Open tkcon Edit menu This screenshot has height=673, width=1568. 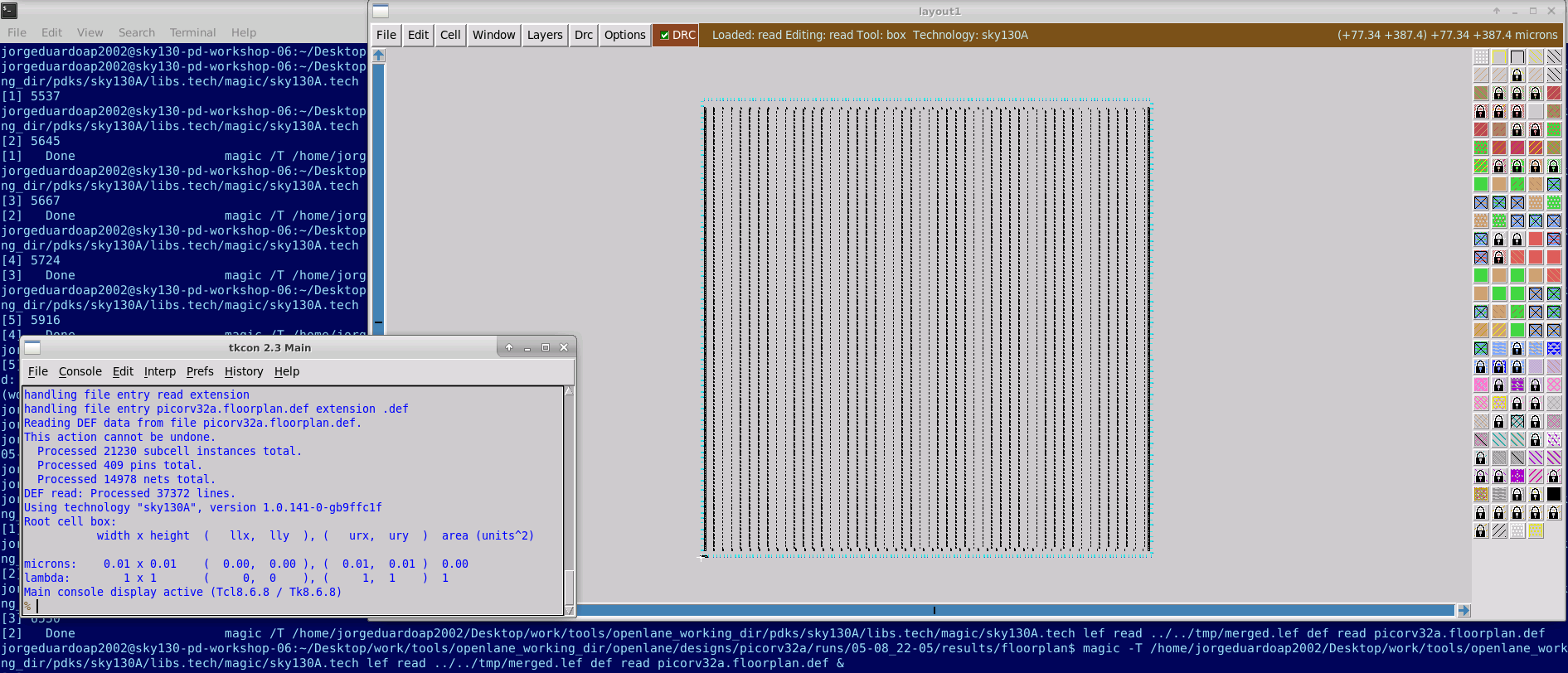[x=123, y=371]
